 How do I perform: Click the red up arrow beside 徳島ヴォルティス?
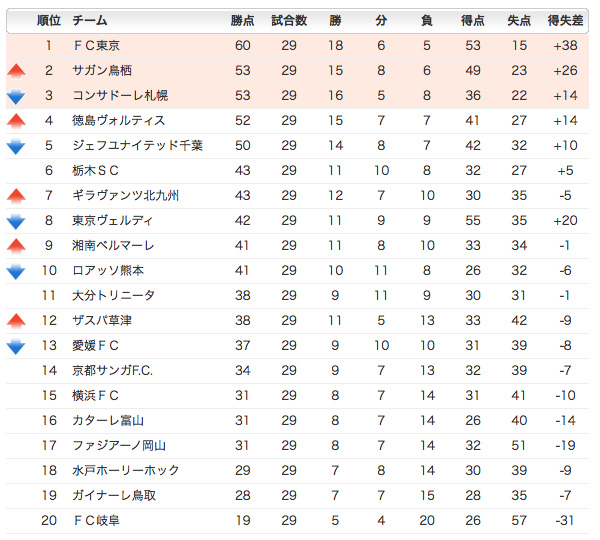(16, 121)
